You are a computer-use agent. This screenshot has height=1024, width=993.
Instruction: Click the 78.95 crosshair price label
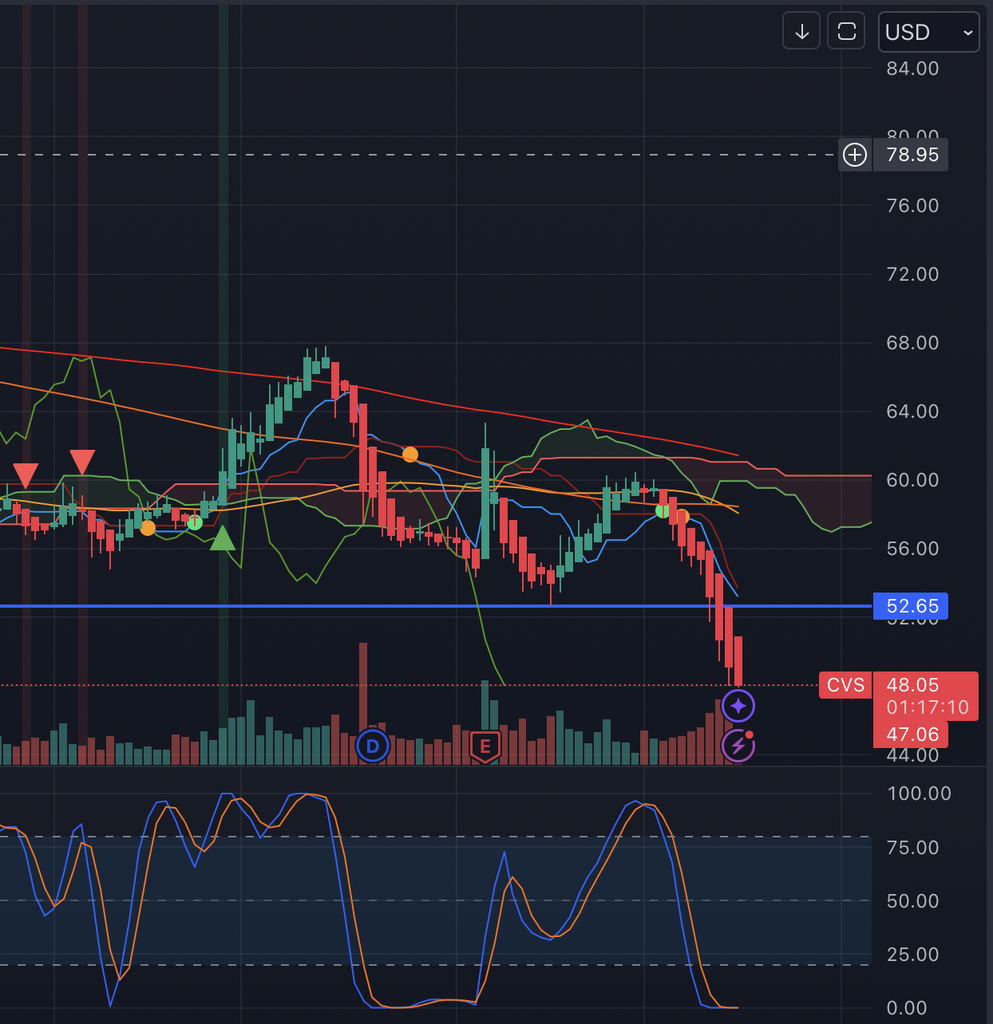(x=911, y=155)
